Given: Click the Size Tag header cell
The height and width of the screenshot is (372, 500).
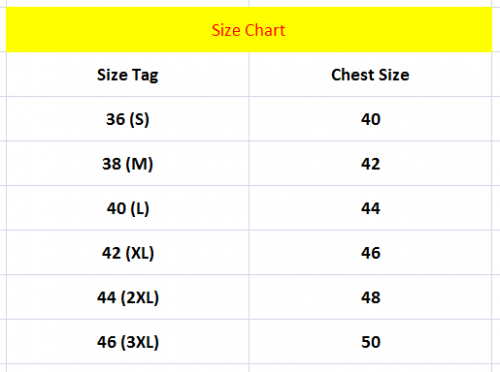Looking at the screenshot, I should point(128,74).
